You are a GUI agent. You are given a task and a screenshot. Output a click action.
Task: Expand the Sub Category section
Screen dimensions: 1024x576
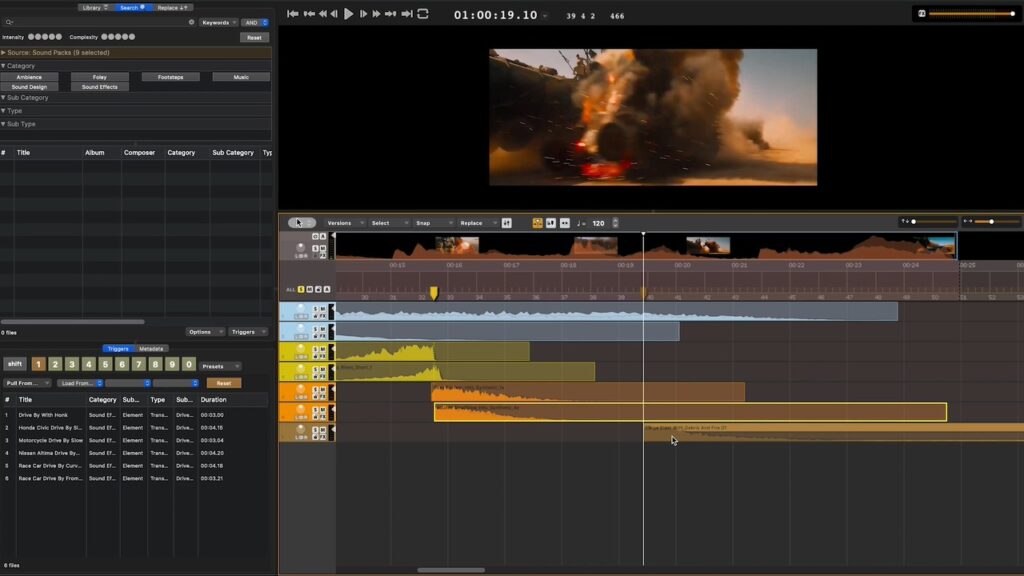(x=25, y=97)
